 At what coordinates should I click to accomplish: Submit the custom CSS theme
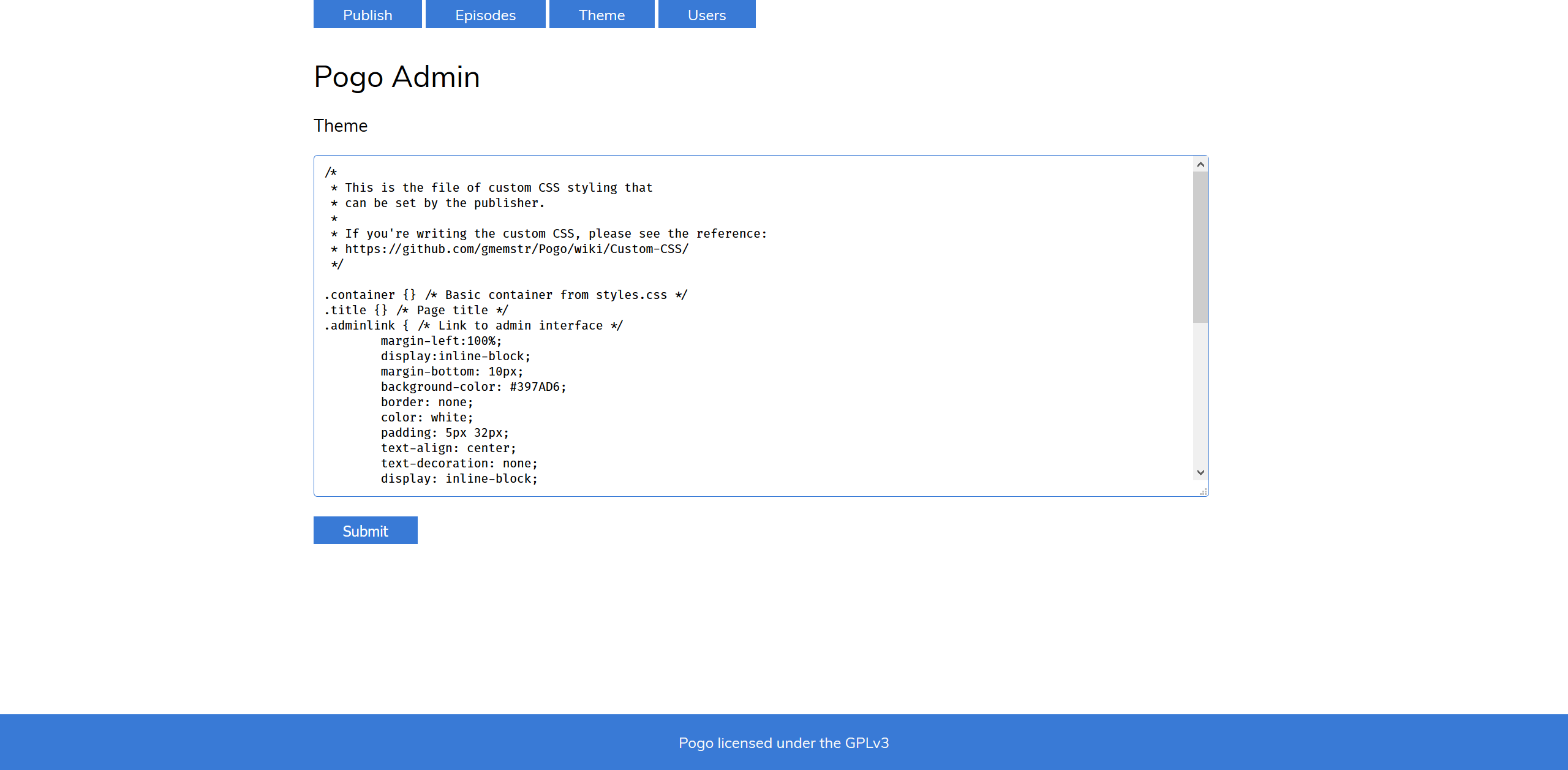365,530
